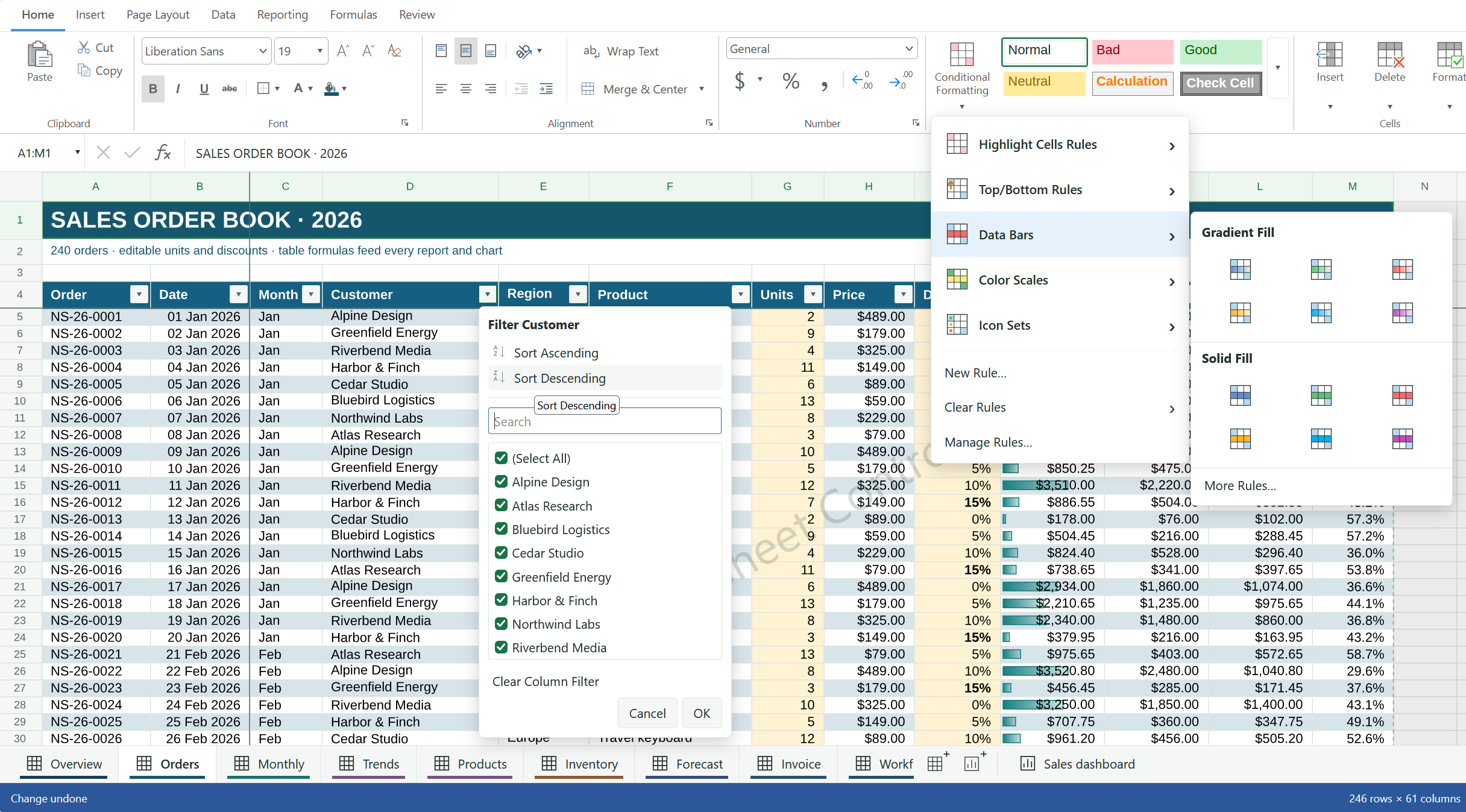1466x812 pixels.
Task: Click Clear Column Filter
Action: coord(546,681)
